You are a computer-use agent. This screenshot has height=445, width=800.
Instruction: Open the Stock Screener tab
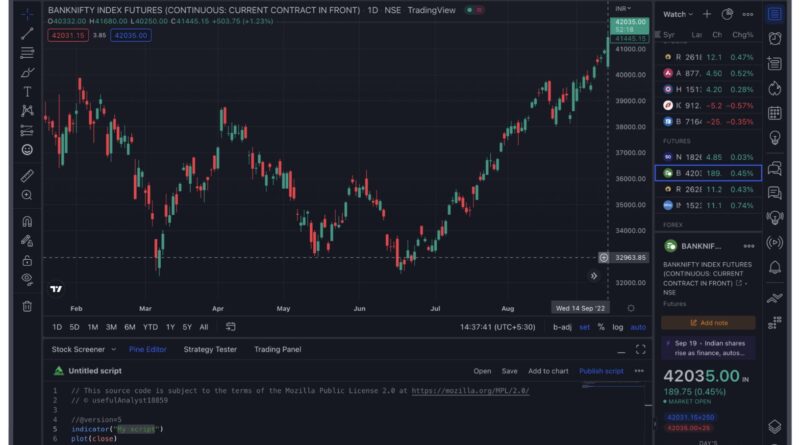click(x=78, y=350)
